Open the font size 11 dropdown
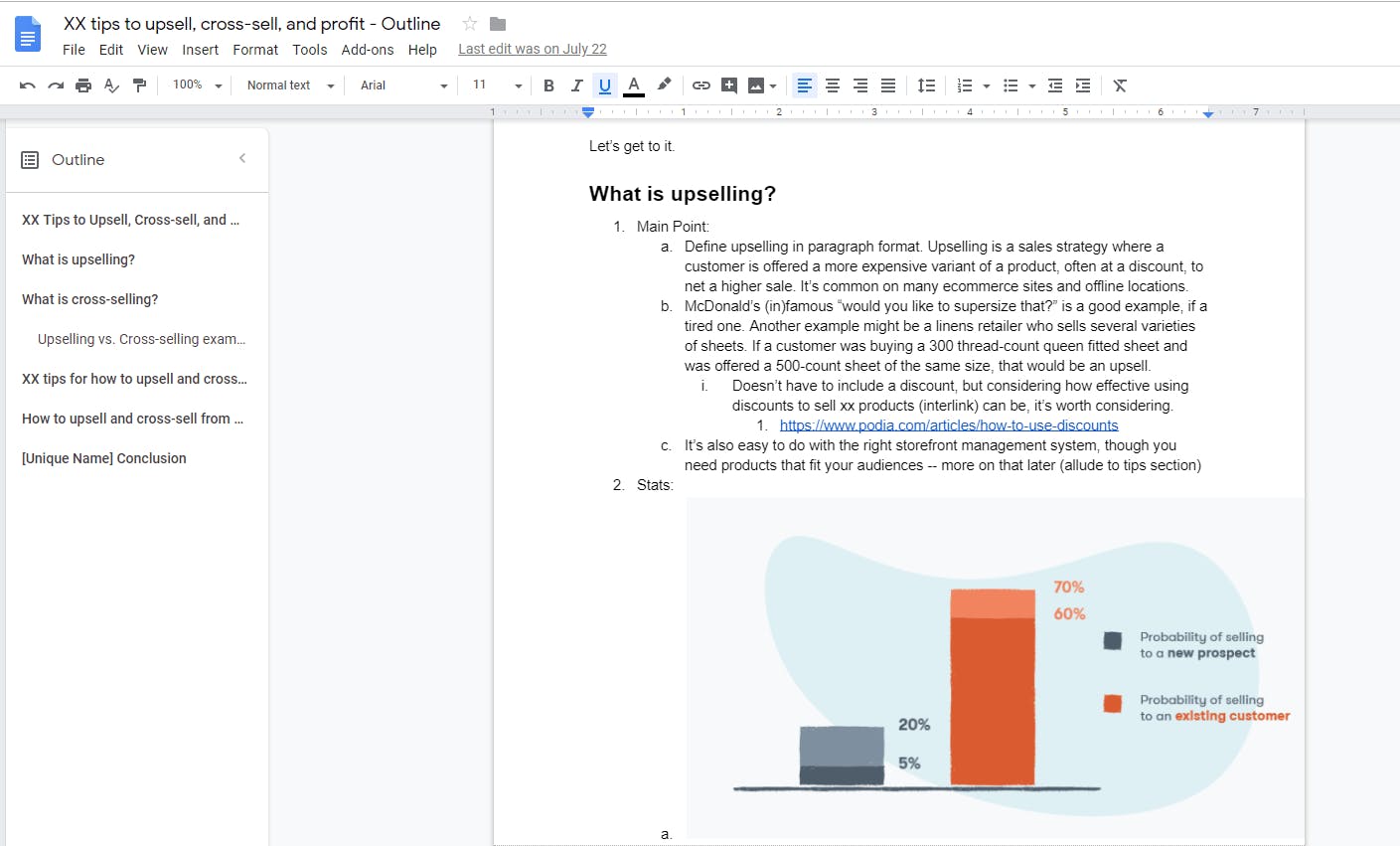1400x846 pixels. [x=497, y=85]
